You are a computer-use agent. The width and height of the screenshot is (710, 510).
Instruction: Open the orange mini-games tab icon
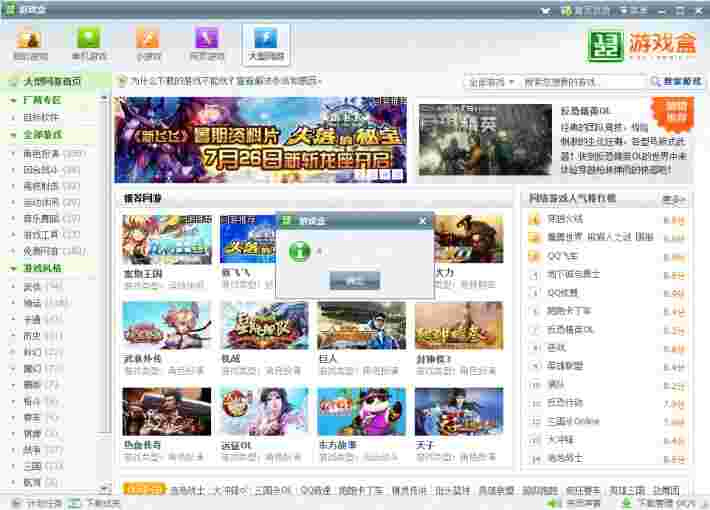pos(148,37)
